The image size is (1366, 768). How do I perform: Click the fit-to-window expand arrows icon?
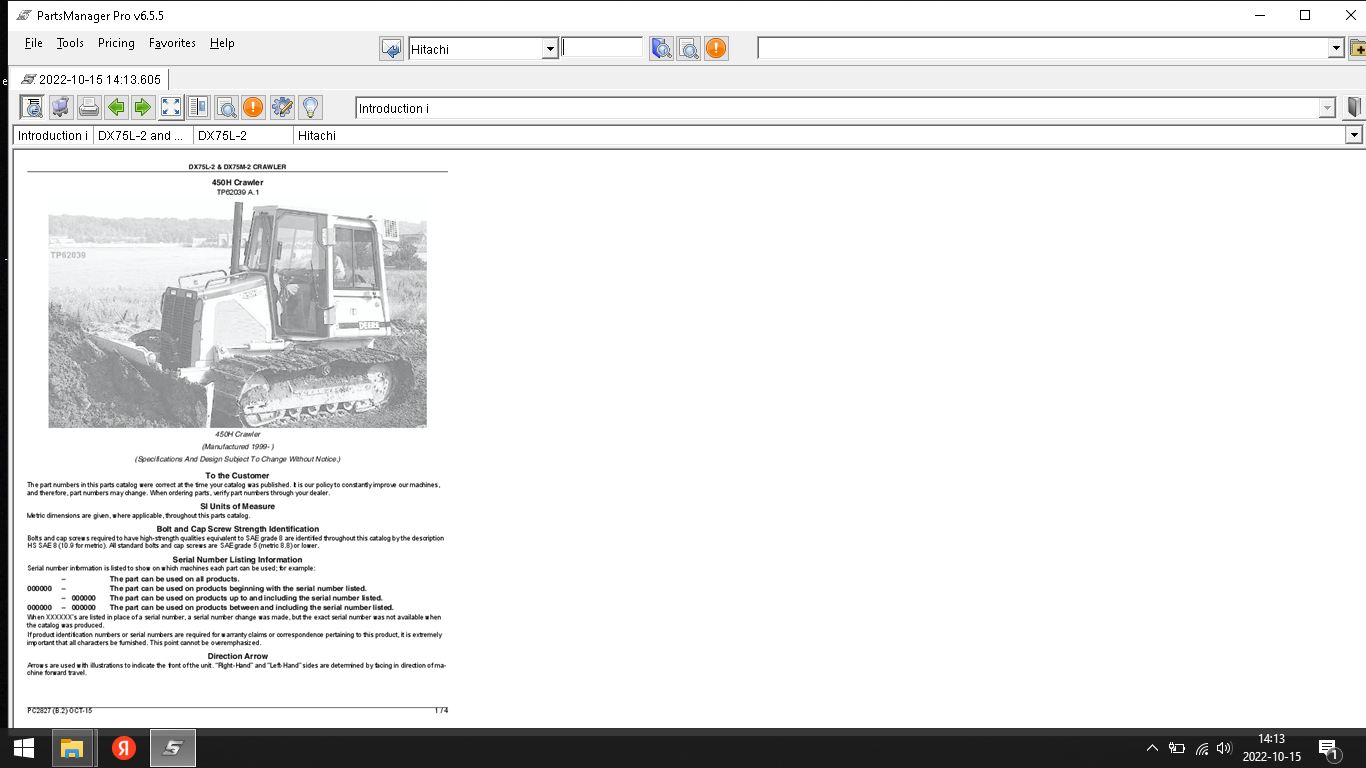click(x=171, y=107)
